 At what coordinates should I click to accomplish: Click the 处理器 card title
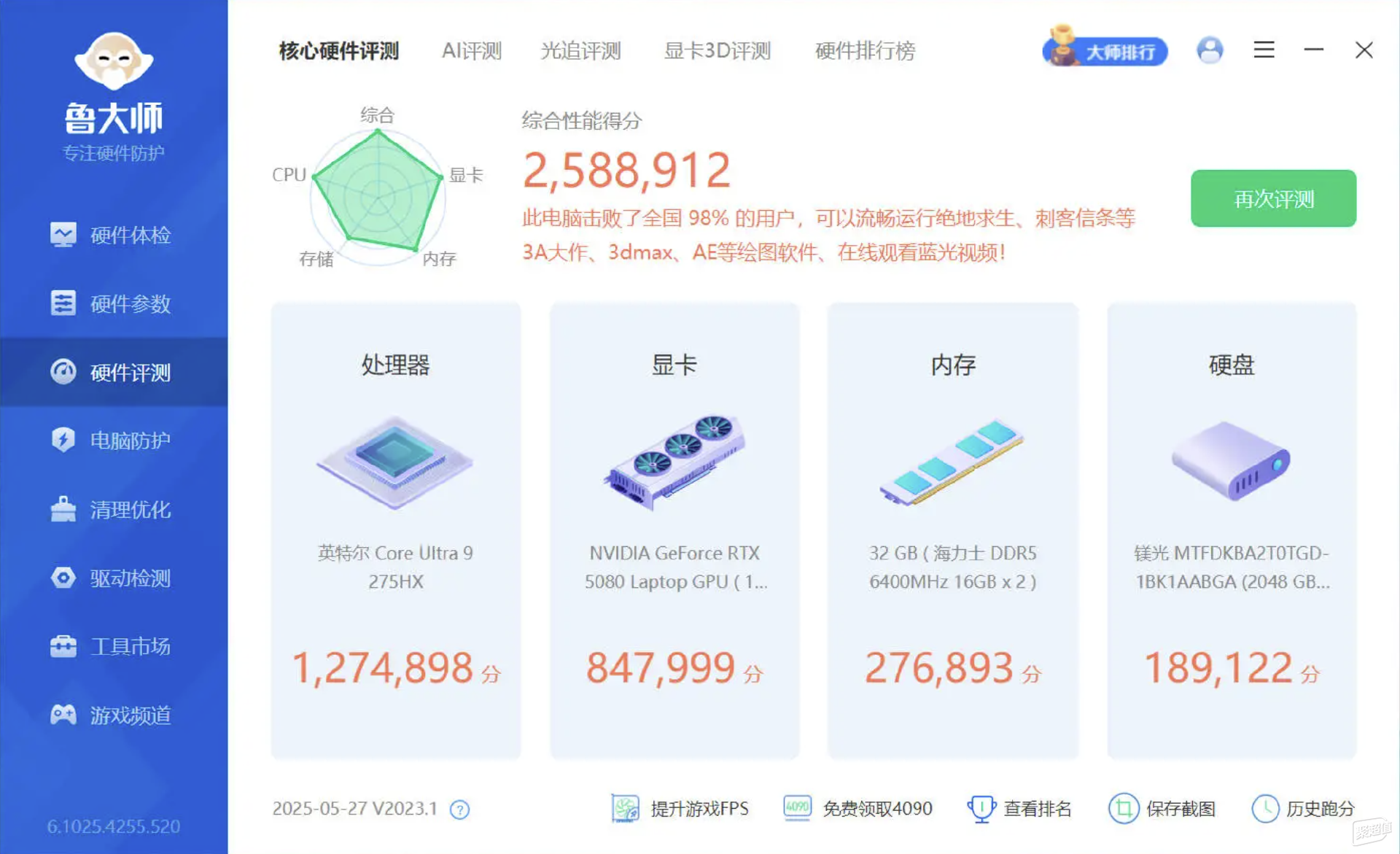(395, 365)
